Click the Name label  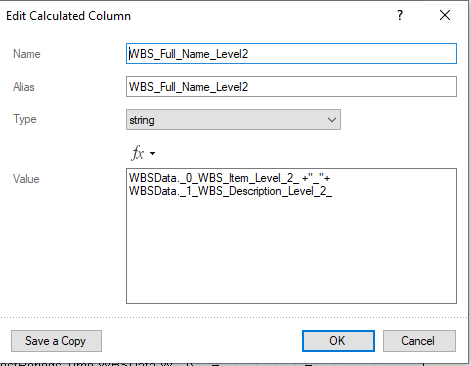tap(27, 54)
